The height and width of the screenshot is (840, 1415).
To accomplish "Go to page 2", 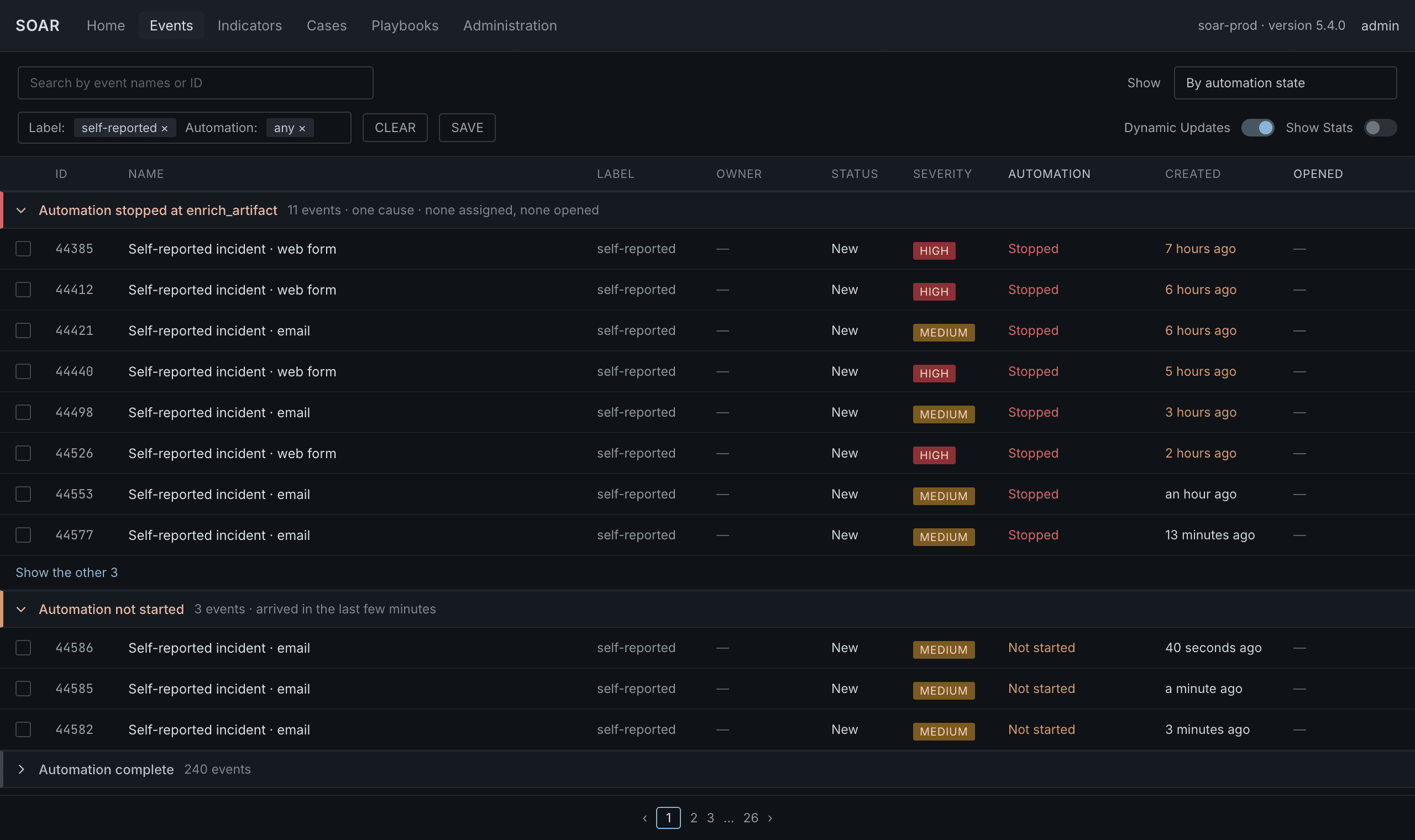I will pyautogui.click(x=694, y=818).
